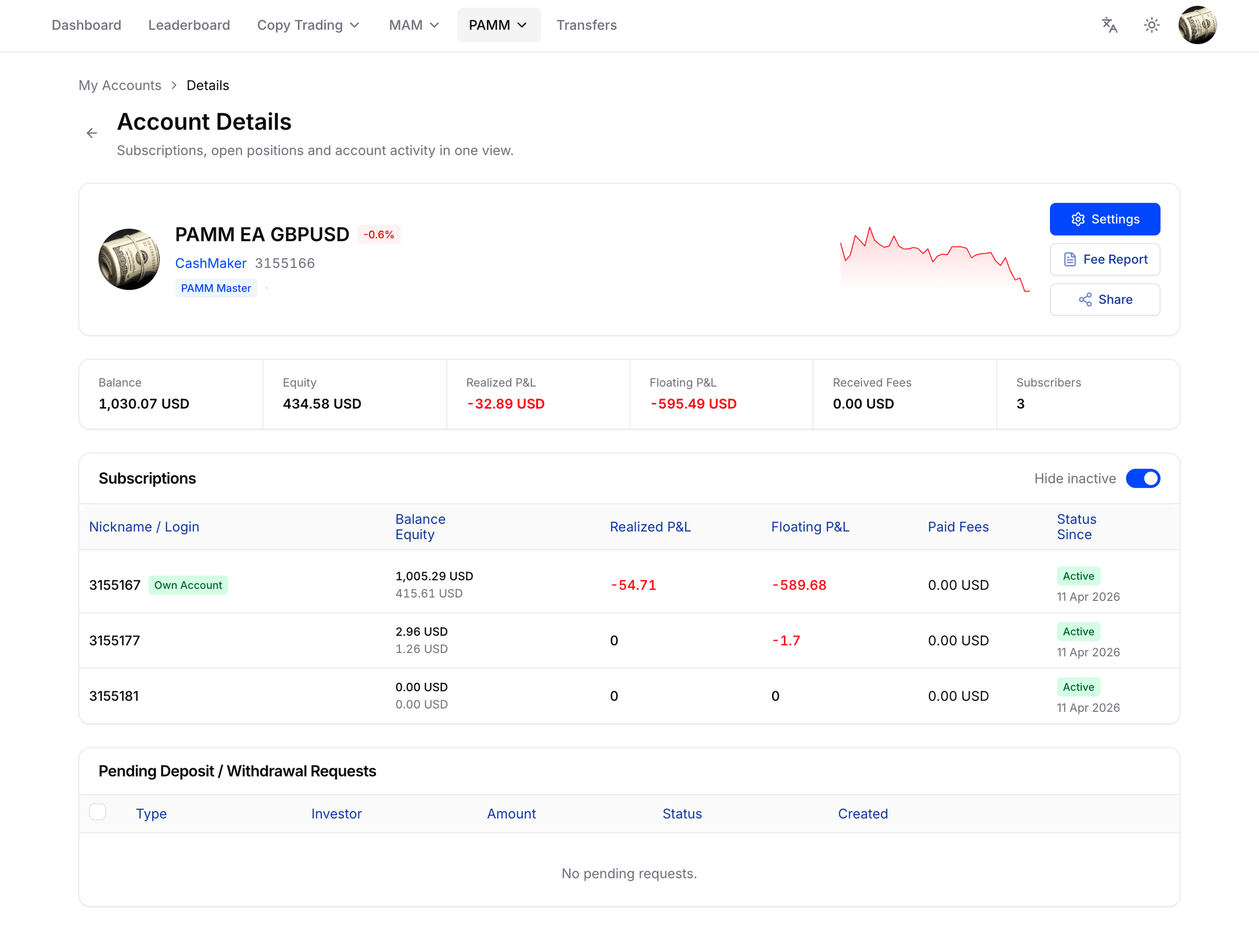Open user profile avatar in header
Image resolution: width=1259 pixels, height=952 pixels.
[x=1198, y=25]
